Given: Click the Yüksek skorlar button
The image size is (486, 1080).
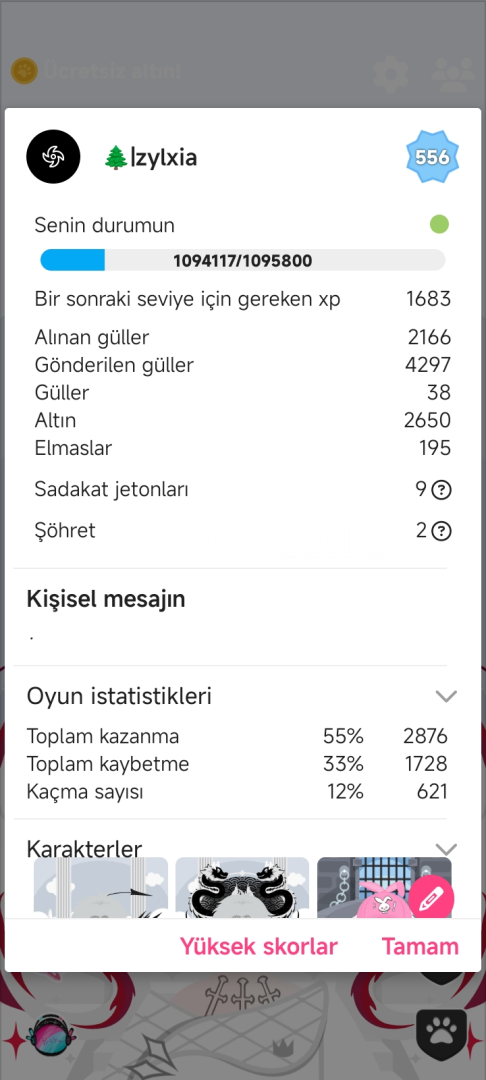Looking at the screenshot, I should coord(259,946).
